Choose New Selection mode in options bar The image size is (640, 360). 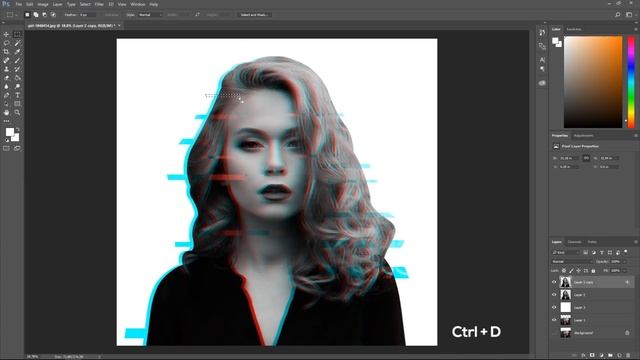[x=27, y=15]
